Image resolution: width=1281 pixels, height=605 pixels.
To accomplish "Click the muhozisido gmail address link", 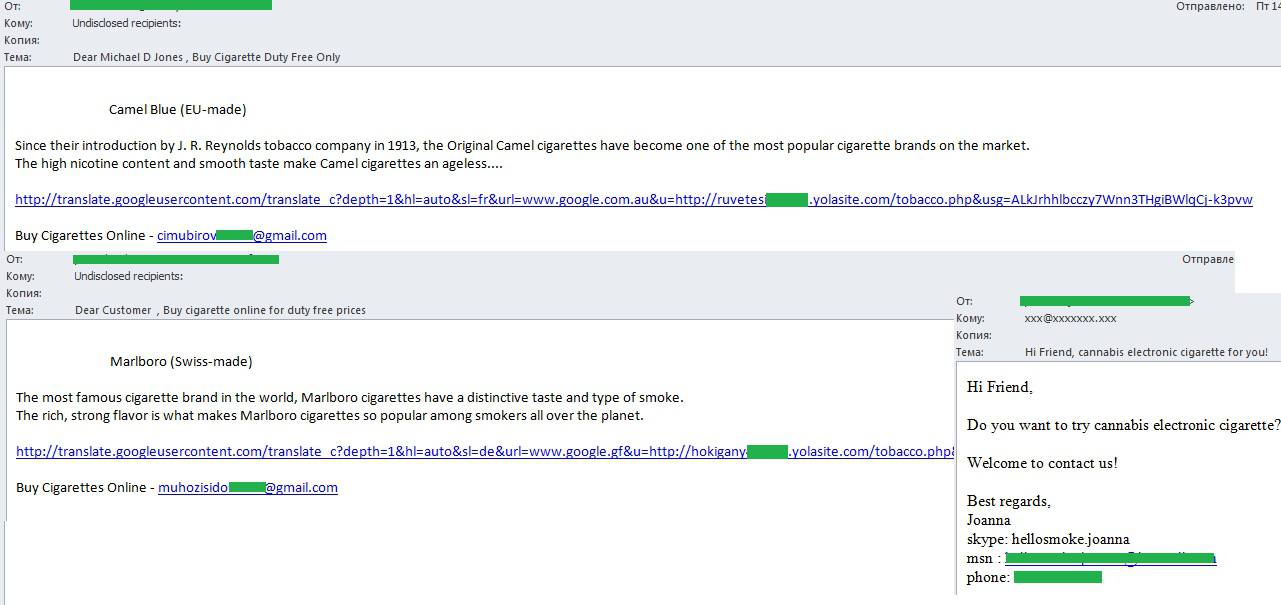I will point(248,488).
